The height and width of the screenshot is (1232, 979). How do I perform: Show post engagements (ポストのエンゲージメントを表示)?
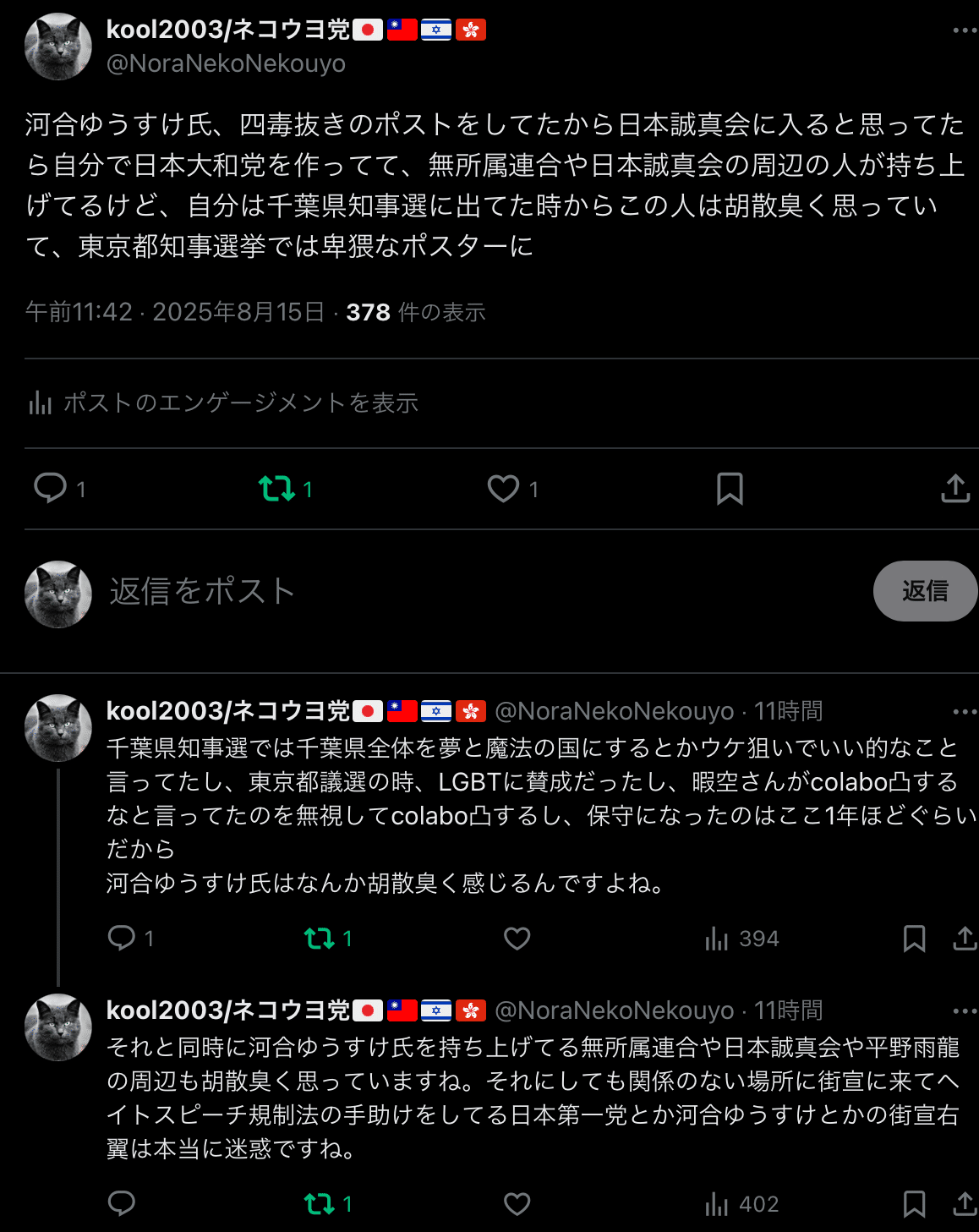[x=224, y=403]
